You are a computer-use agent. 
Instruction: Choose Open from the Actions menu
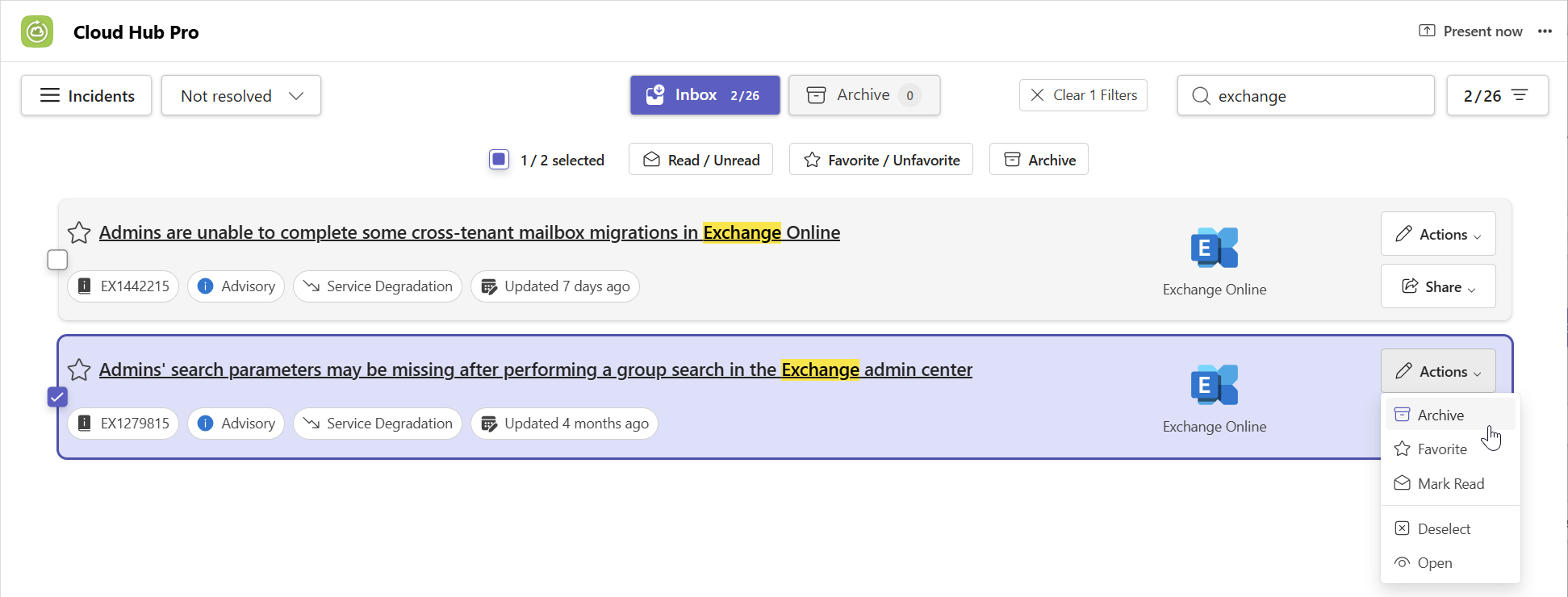1450,563
